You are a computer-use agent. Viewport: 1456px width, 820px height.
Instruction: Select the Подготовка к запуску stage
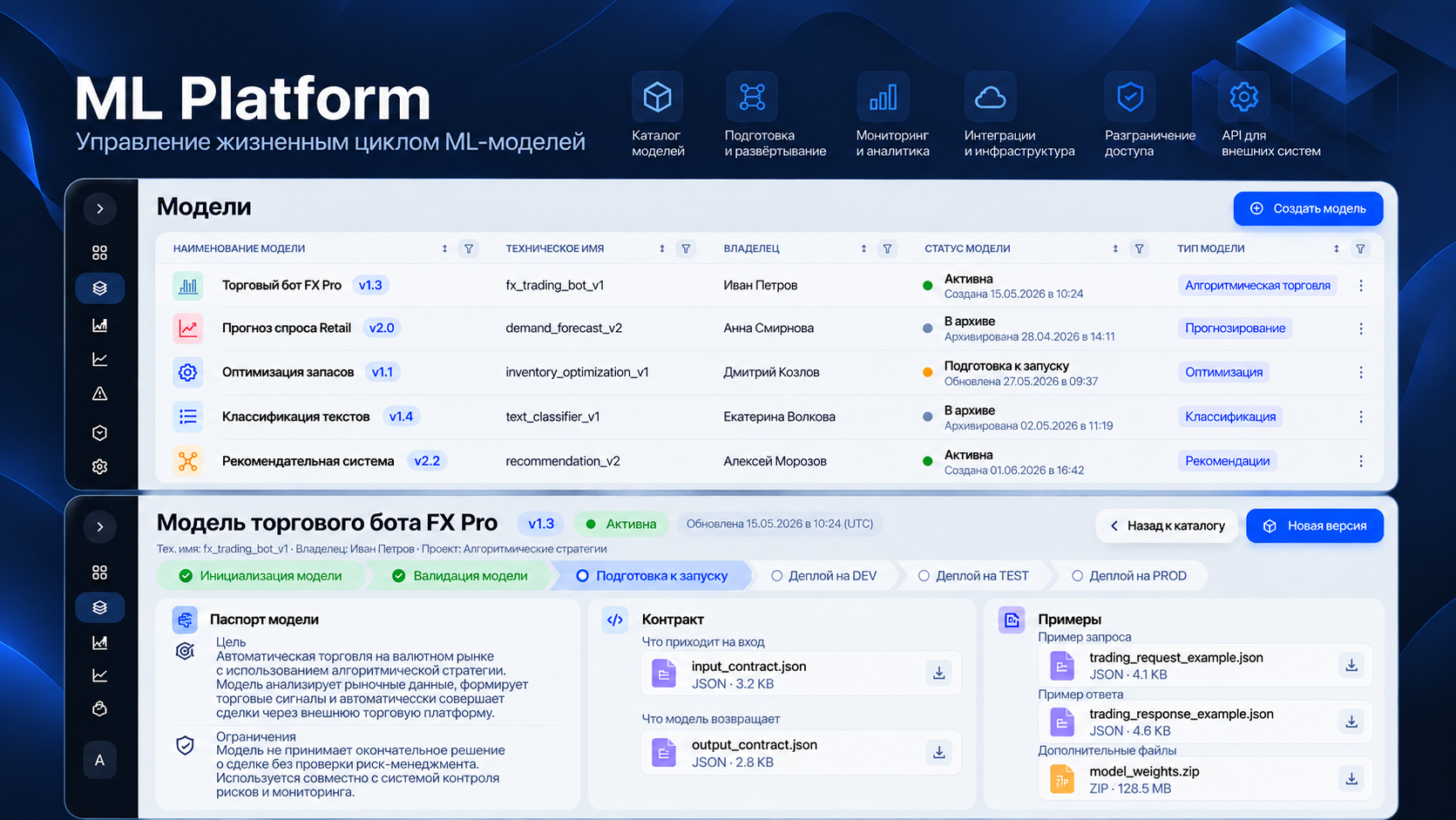pos(652,575)
